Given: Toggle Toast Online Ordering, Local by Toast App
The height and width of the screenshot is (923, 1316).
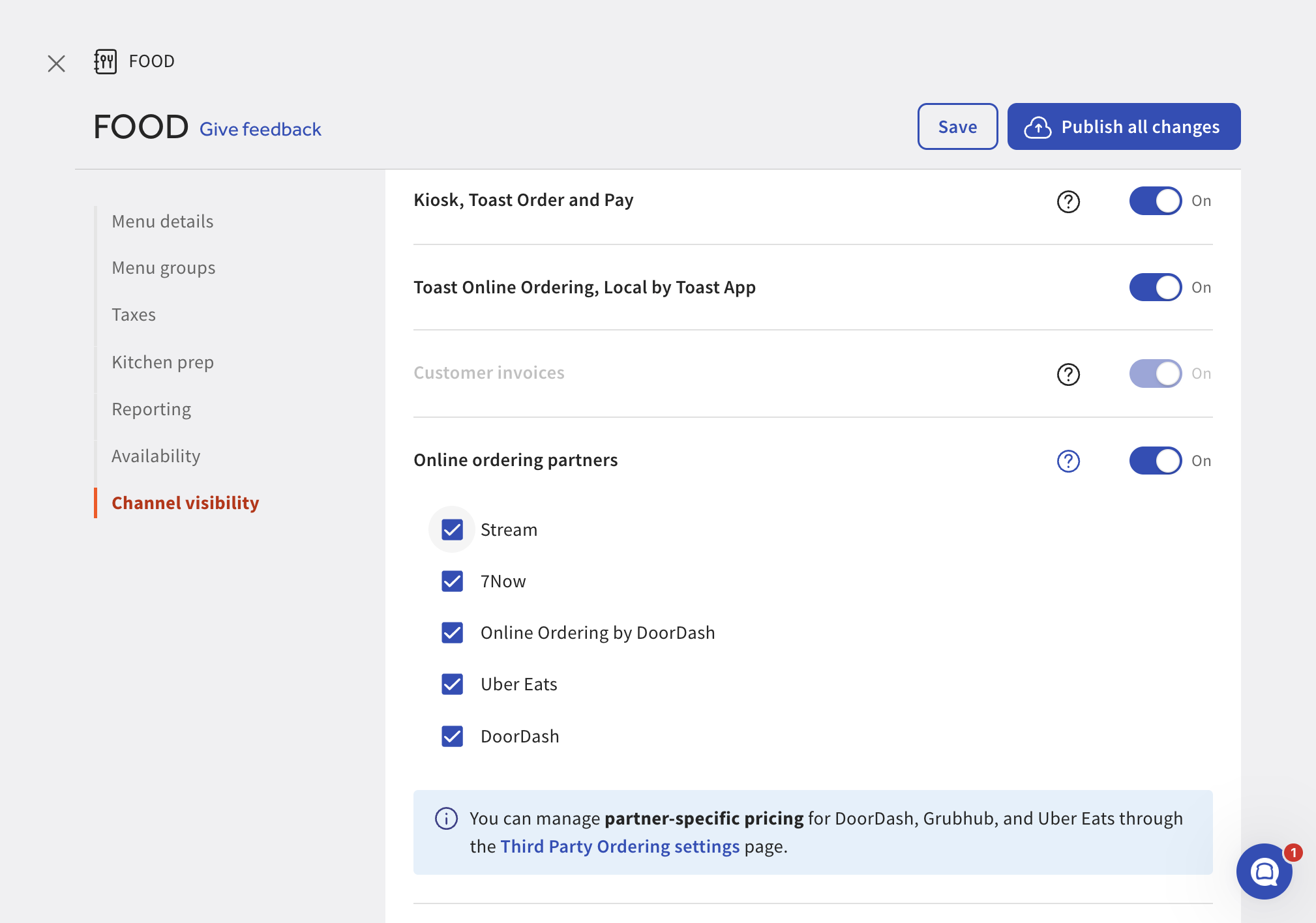Looking at the screenshot, I should (x=1156, y=287).
